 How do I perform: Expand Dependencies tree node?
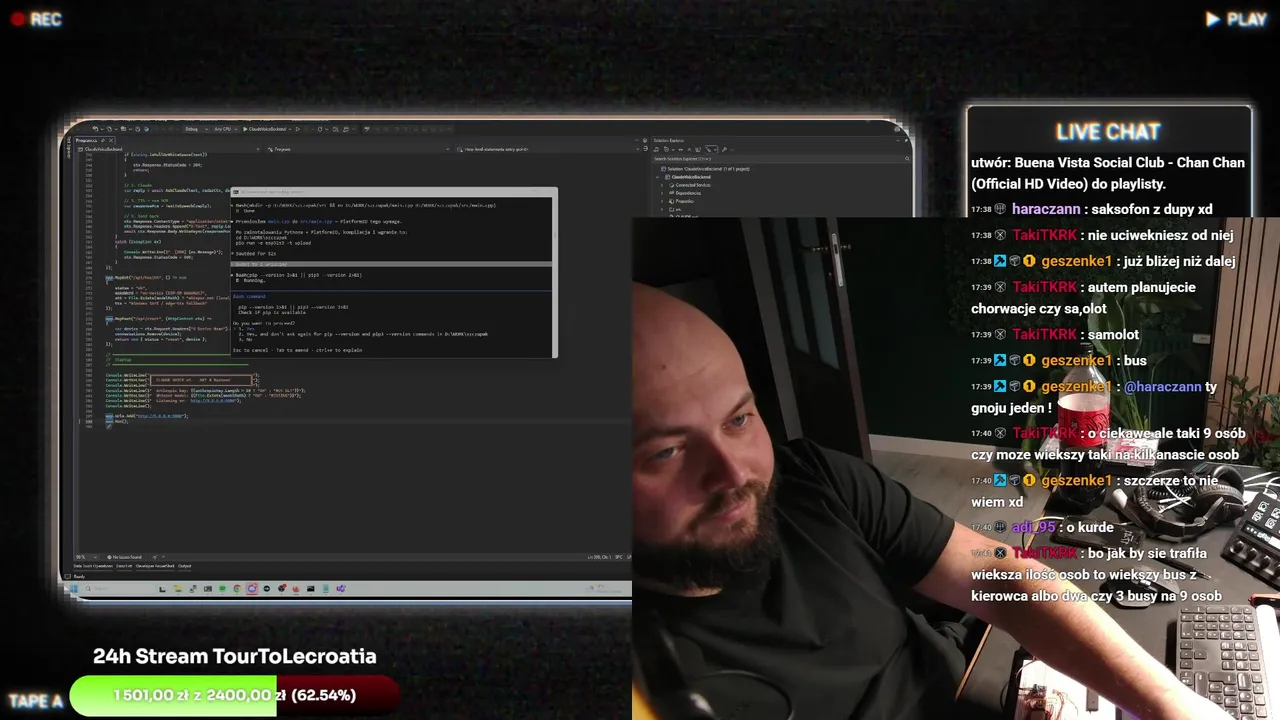(662, 193)
